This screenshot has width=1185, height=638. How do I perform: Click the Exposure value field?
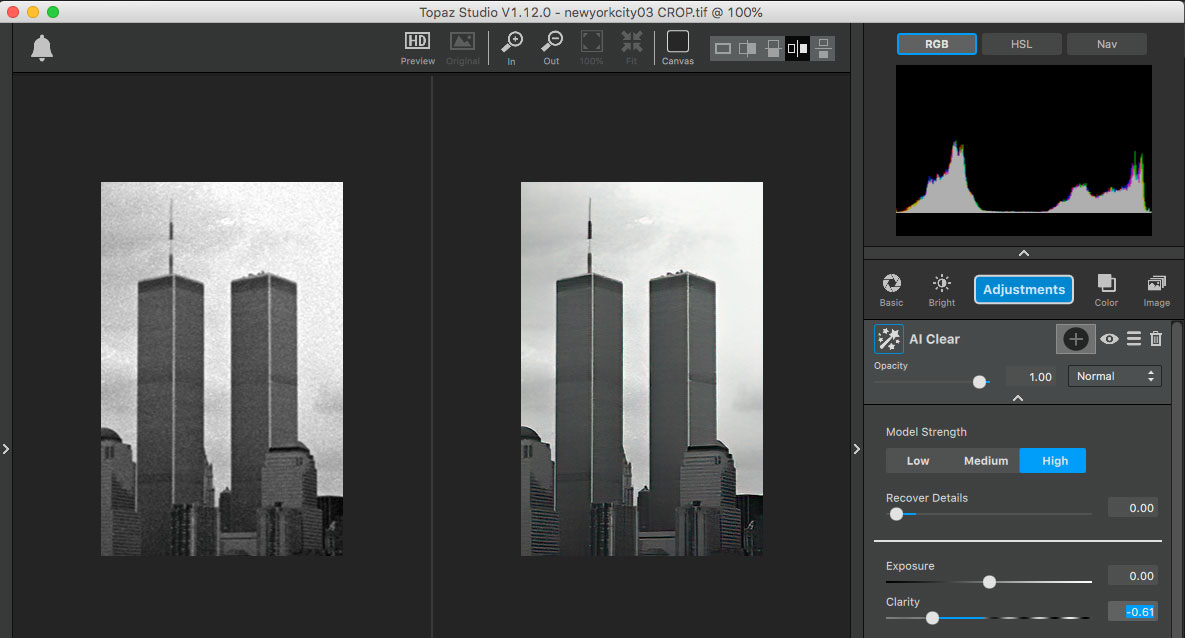pyautogui.click(x=1133, y=576)
